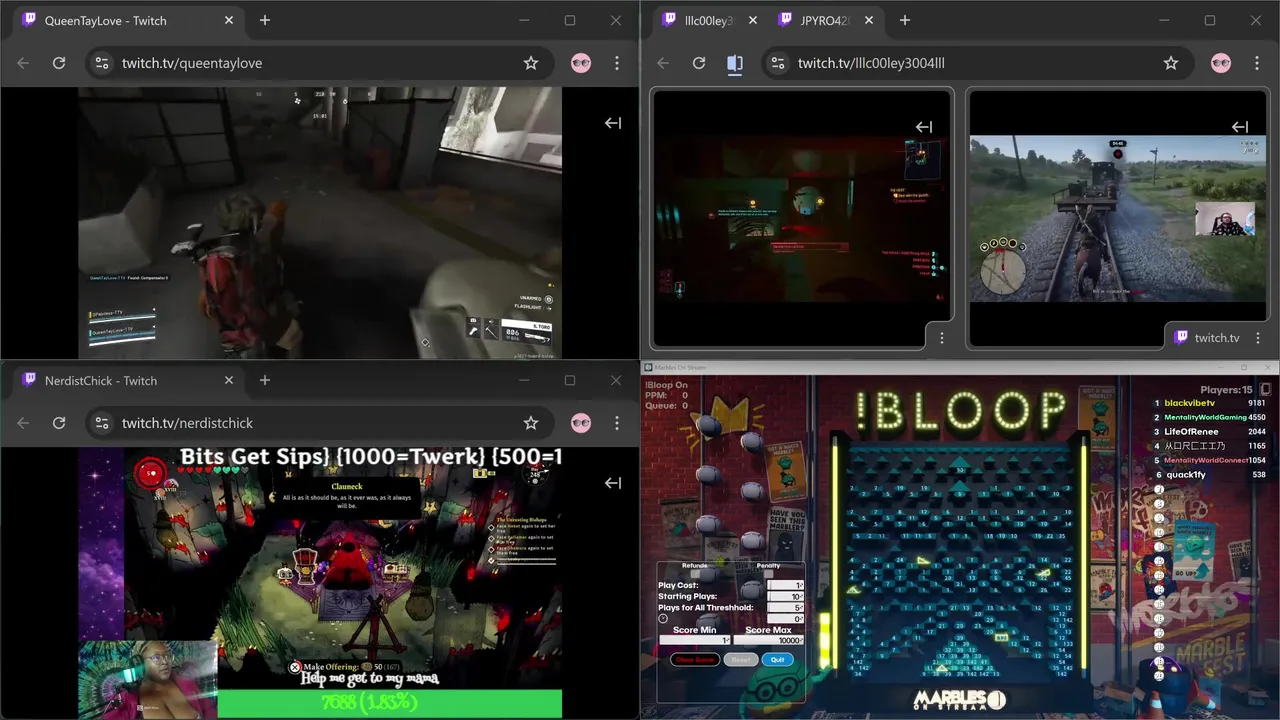The height and width of the screenshot is (720, 1280).
Task: Close the JPYRO420 tab
Action: coord(869,20)
